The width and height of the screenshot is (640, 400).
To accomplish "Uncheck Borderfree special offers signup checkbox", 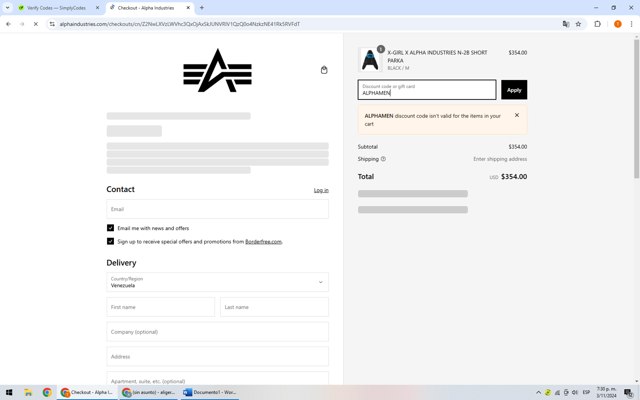I will point(110,241).
